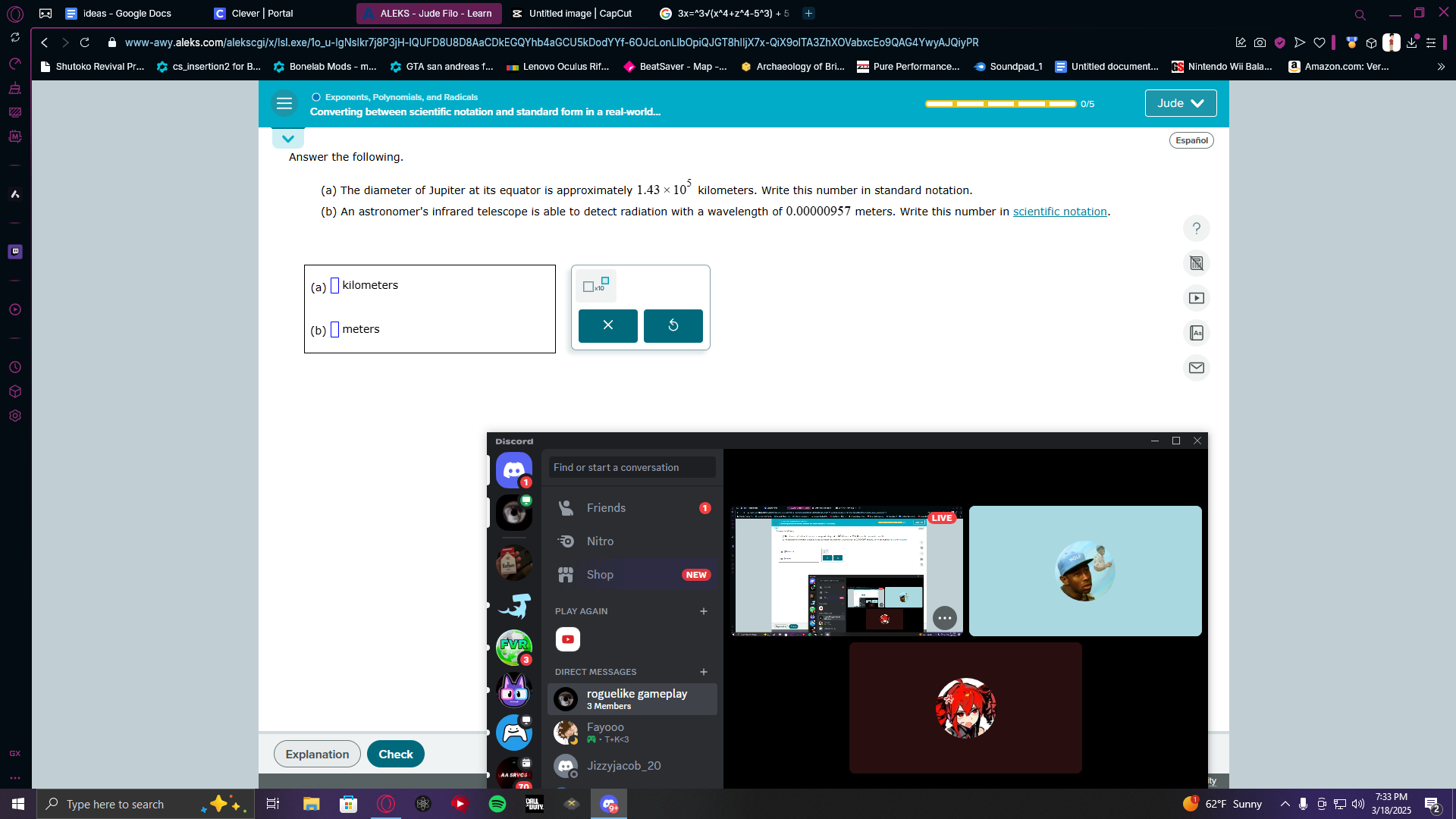
Task: Open the FVR server in Discord
Action: coord(514,648)
